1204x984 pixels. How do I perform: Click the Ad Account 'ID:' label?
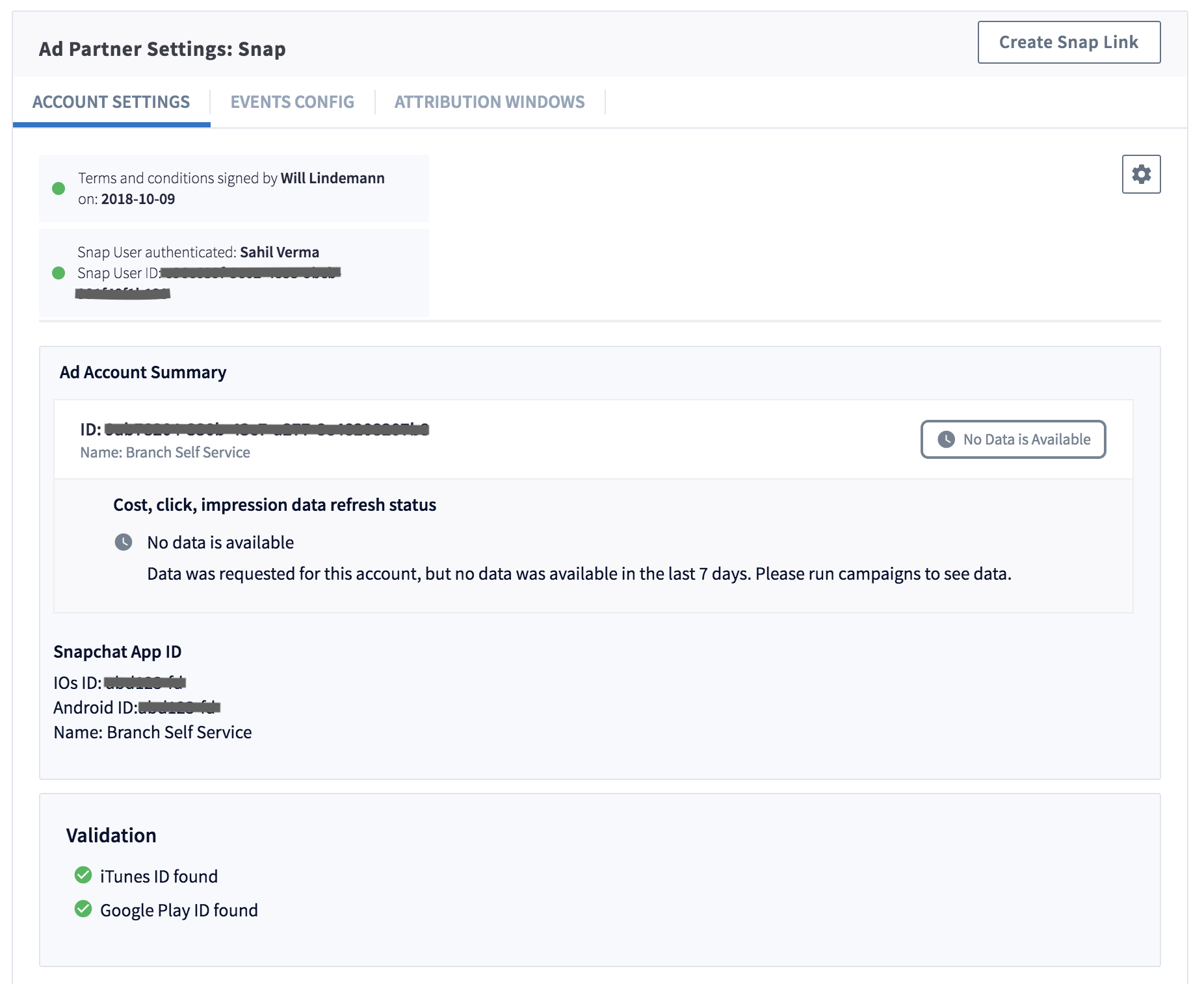click(x=90, y=430)
